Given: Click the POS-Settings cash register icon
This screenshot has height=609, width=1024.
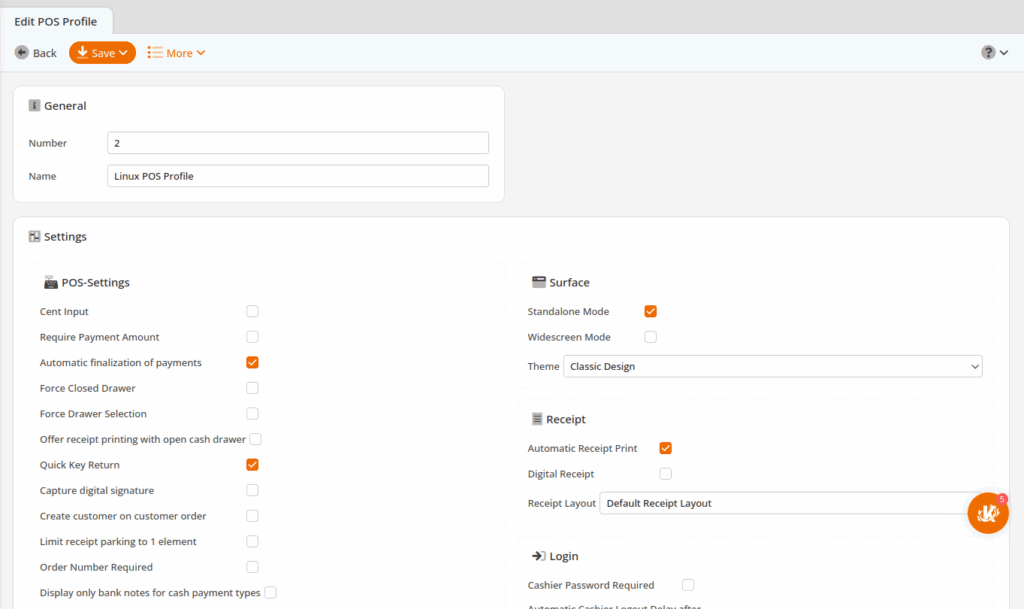Looking at the screenshot, I should click(50, 283).
